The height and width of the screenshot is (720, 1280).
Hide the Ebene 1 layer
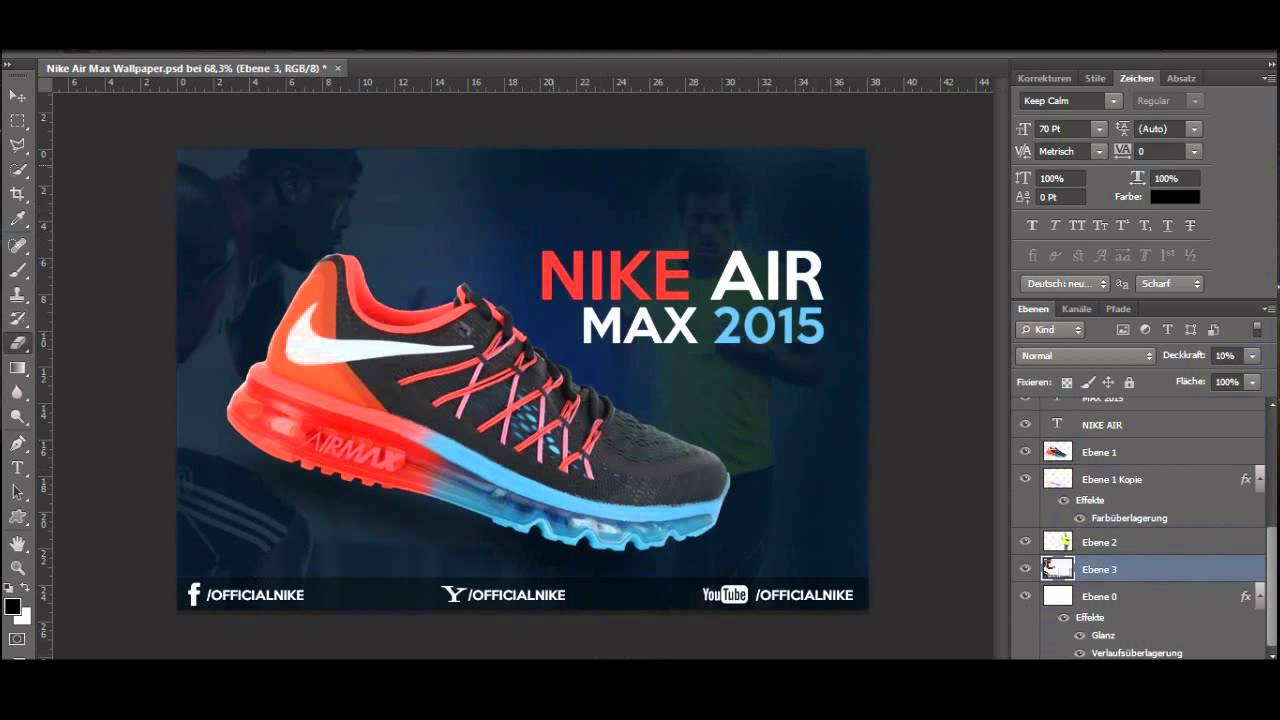coord(1025,452)
